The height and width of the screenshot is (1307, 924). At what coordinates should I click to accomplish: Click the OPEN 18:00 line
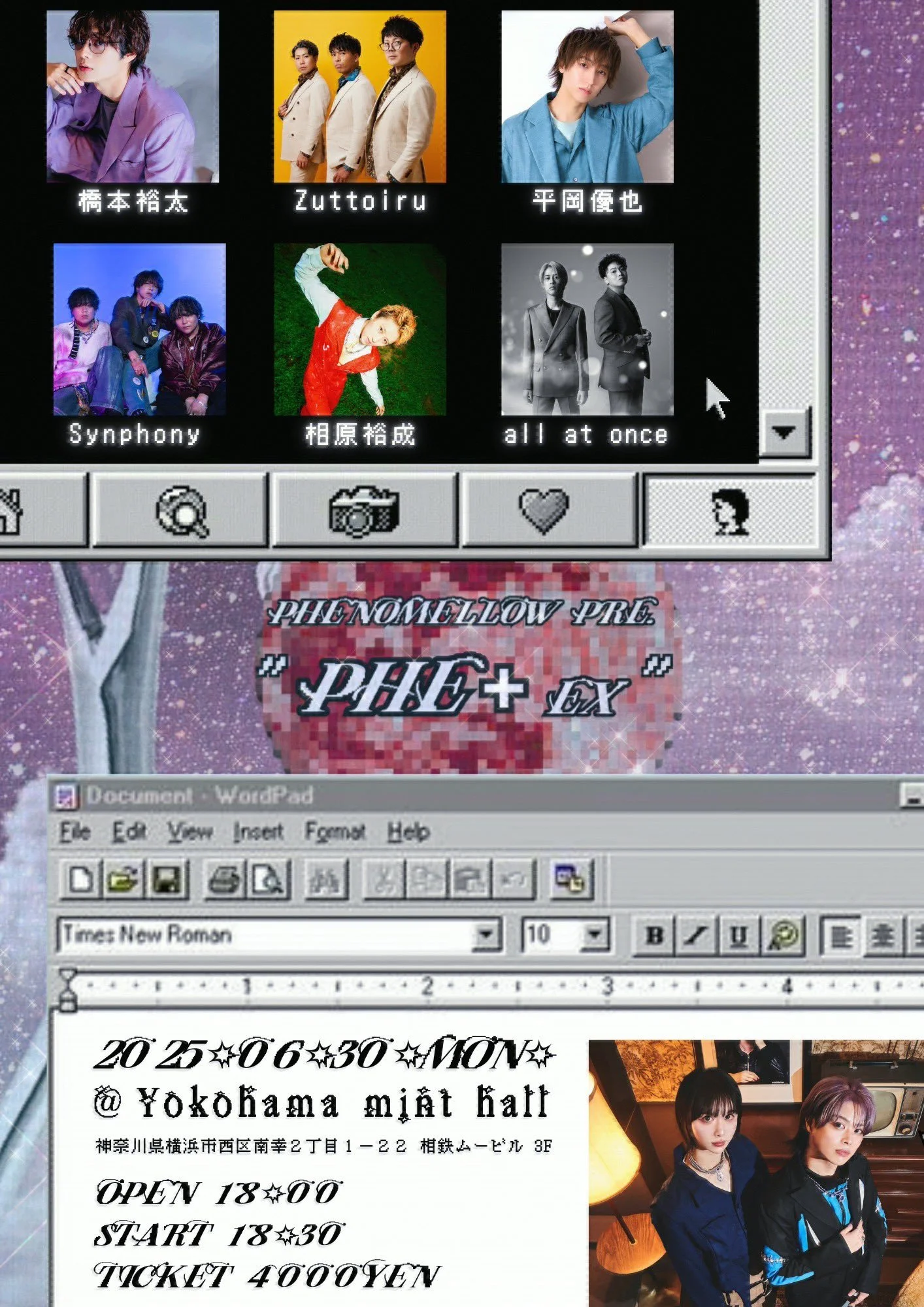pos(218,1193)
